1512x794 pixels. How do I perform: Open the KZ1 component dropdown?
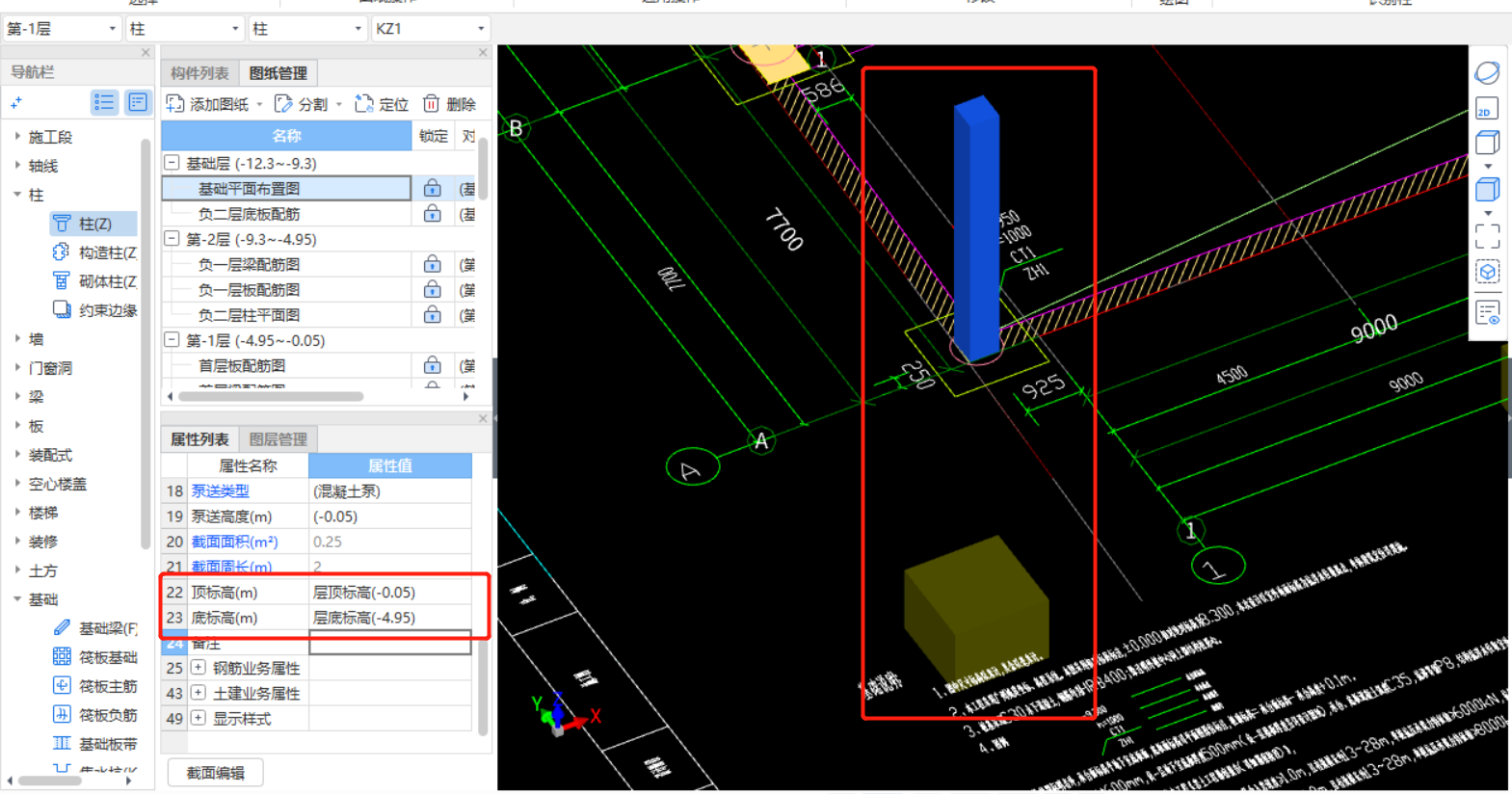tap(431, 29)
